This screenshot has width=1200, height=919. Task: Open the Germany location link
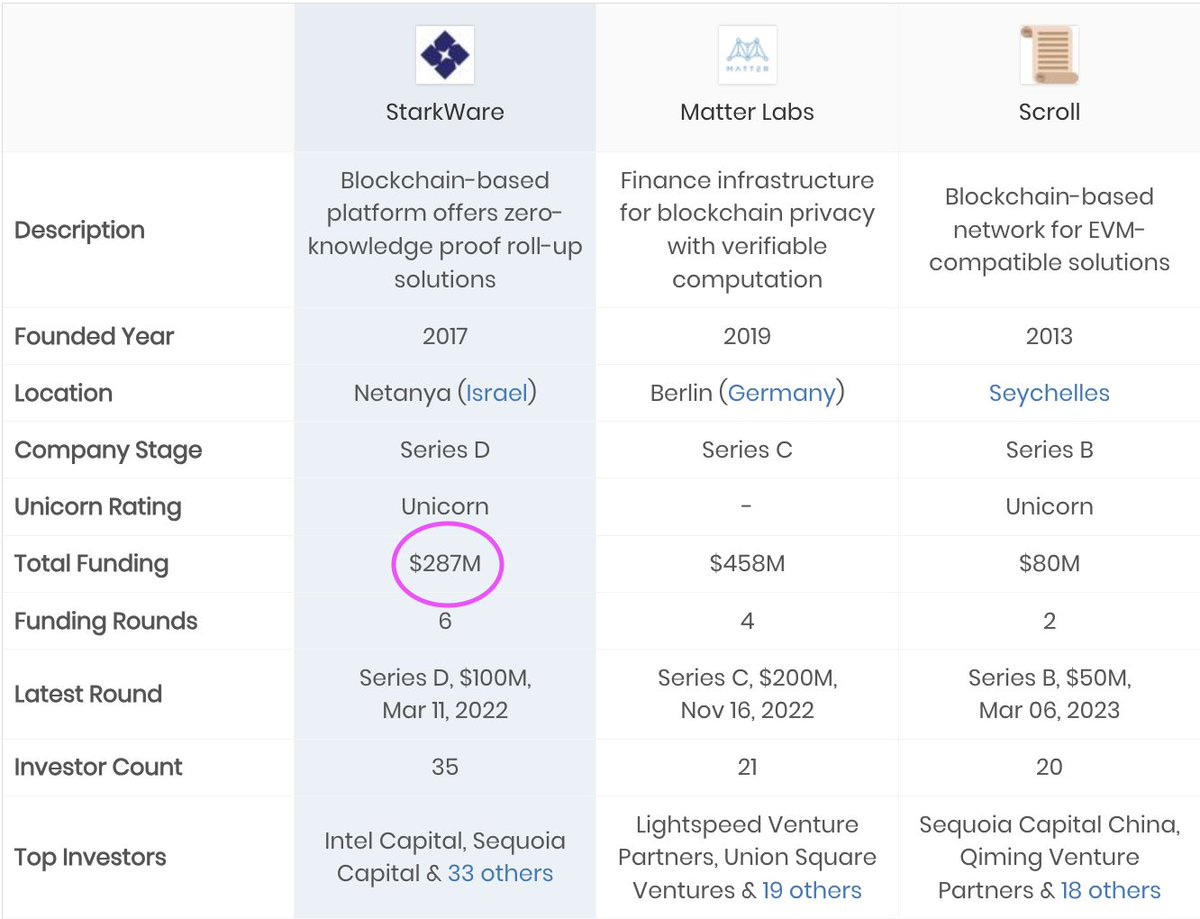click(x=781, y=393)
